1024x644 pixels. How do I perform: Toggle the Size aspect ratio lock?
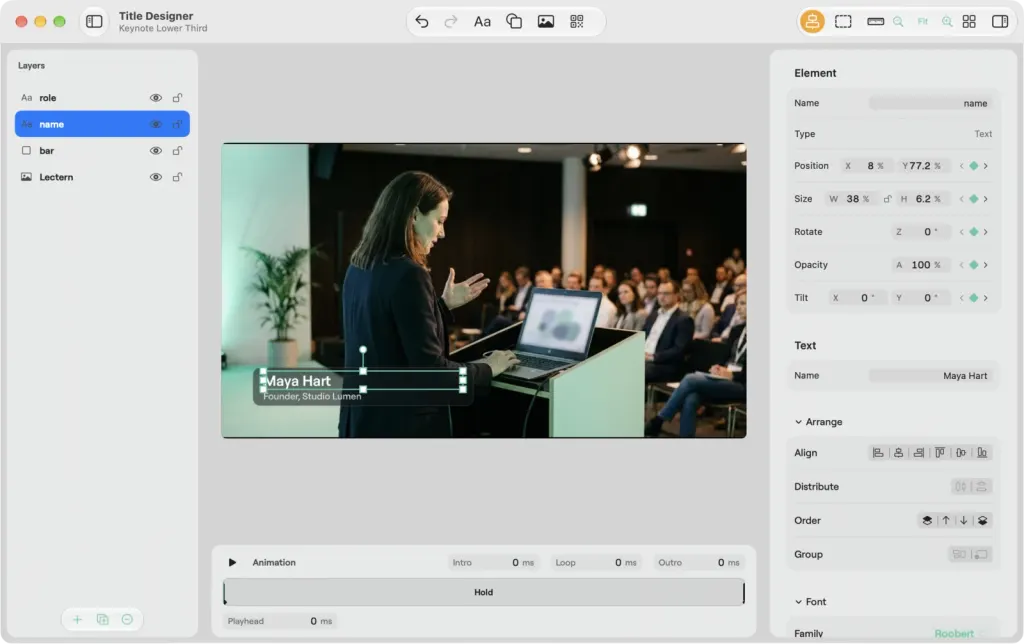tap(888, 199)
